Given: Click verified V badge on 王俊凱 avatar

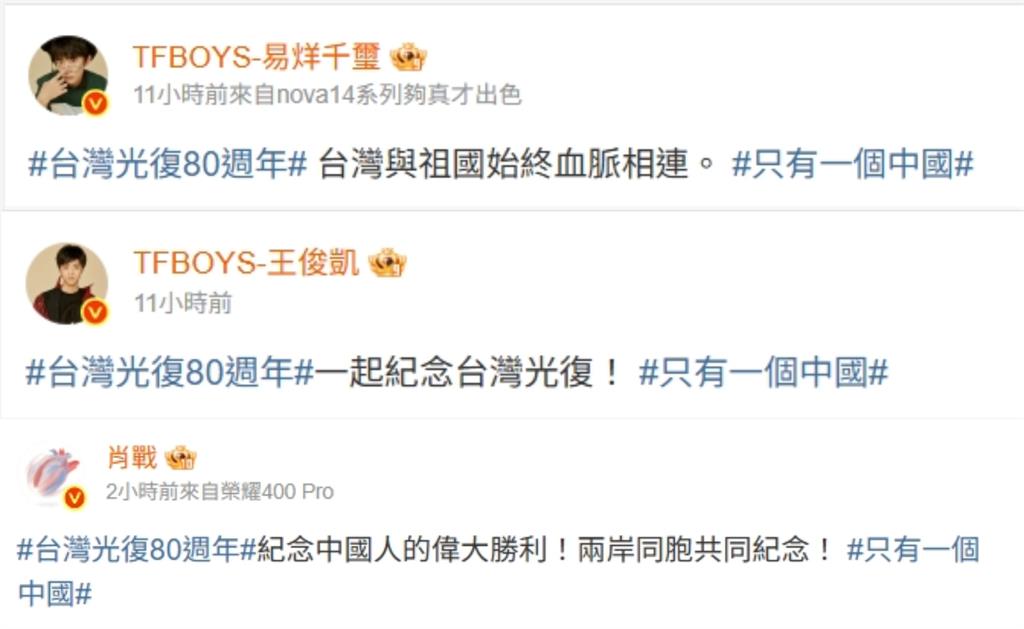Looking at the screenshot, I should point(95,312).
